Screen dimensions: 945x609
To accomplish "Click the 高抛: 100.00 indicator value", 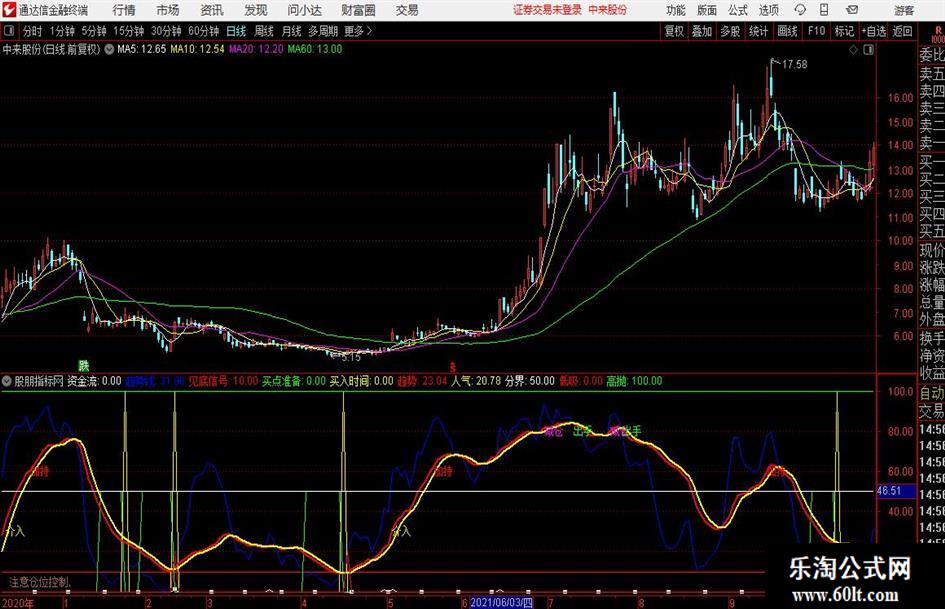I will click(x=635, y=381).
